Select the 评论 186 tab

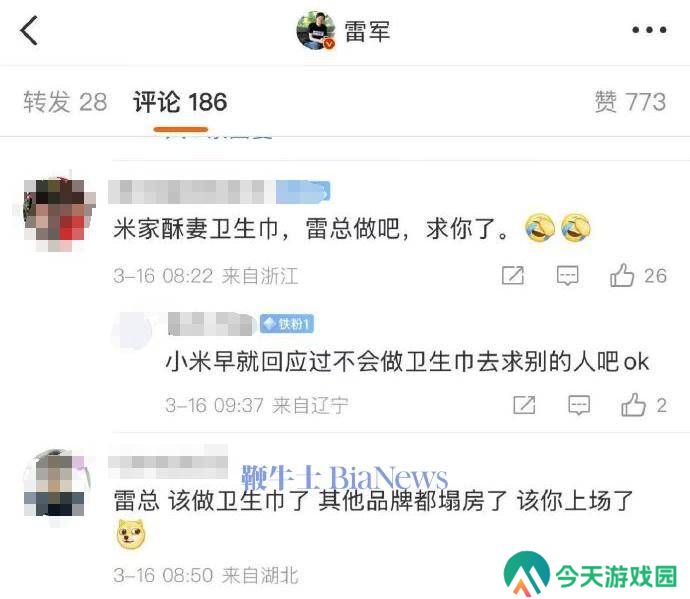pyautogui.click(x=180, y=102)
